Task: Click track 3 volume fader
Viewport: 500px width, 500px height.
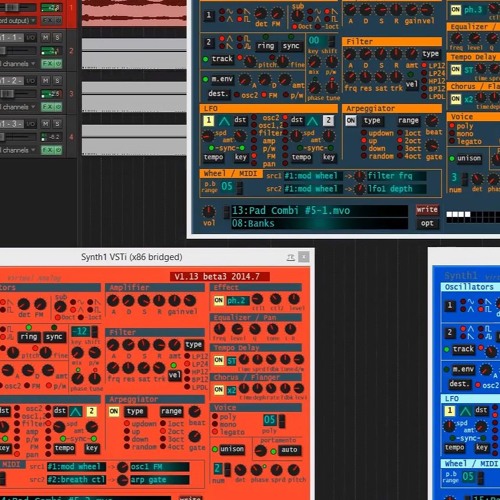Action: click(x=7, y=94)
